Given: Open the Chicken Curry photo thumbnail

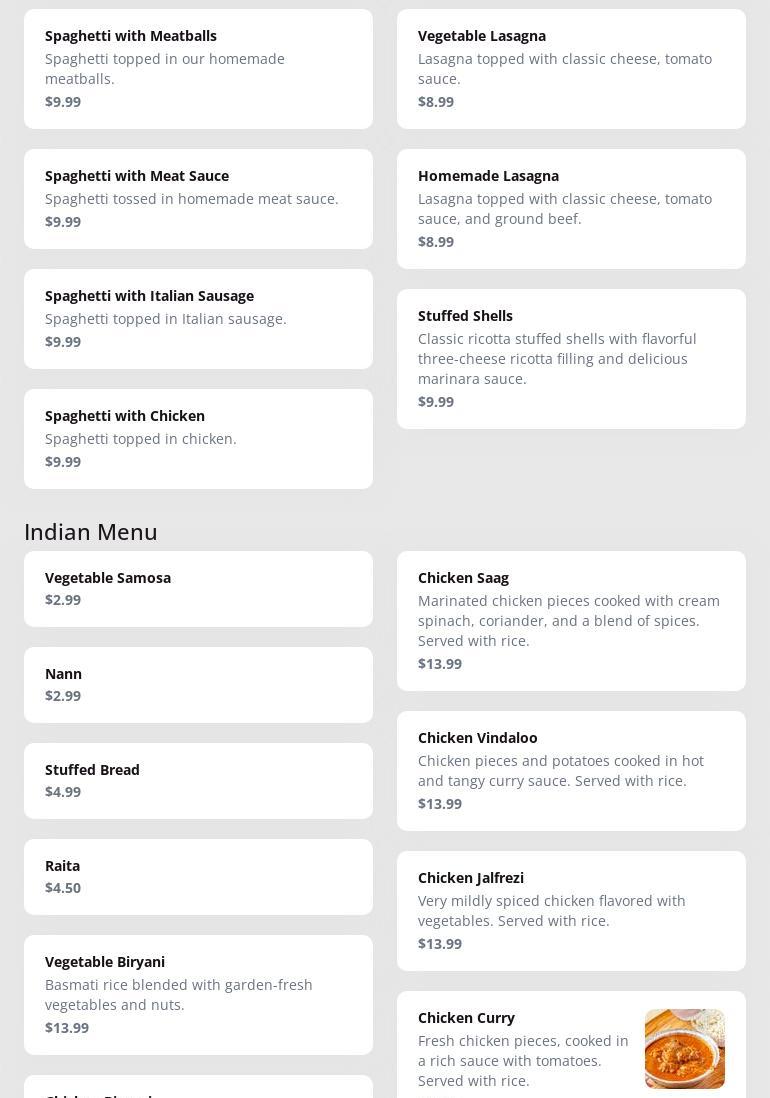Looking at the screenshot, I should 684,1048.
